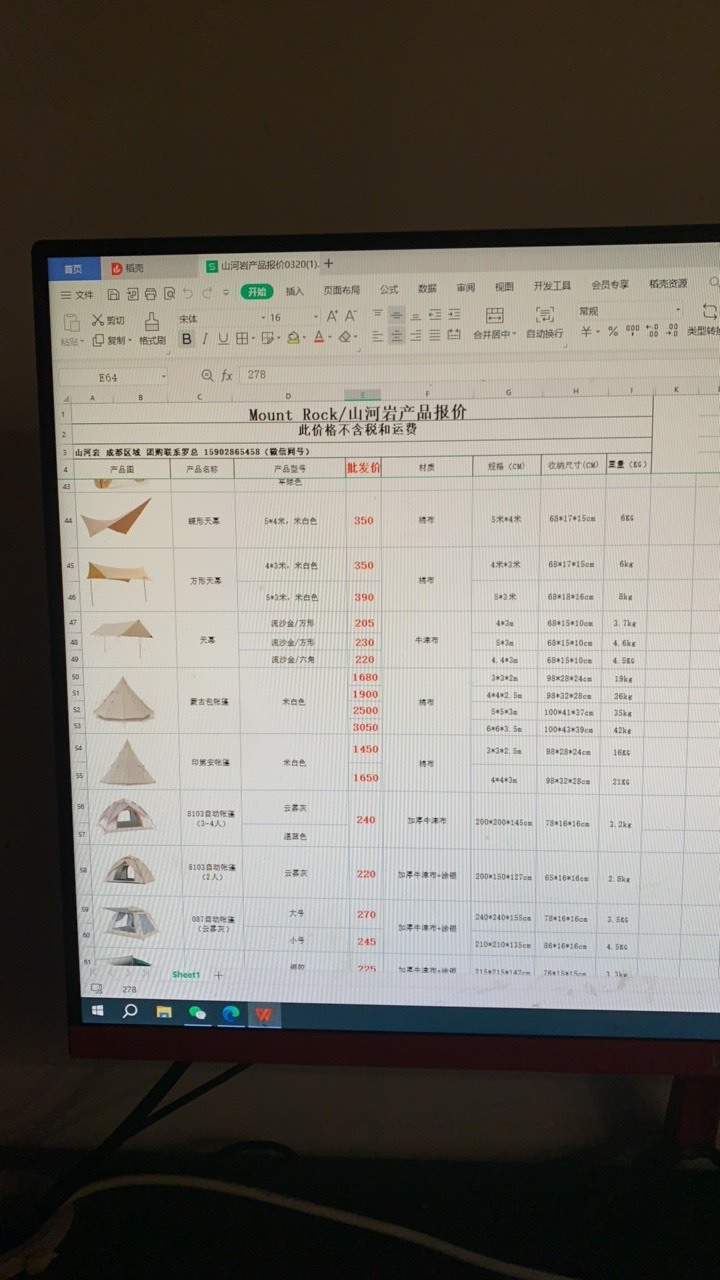Open the font name dropdown (宋体)

pyautogui.click(x=264, y=318)
